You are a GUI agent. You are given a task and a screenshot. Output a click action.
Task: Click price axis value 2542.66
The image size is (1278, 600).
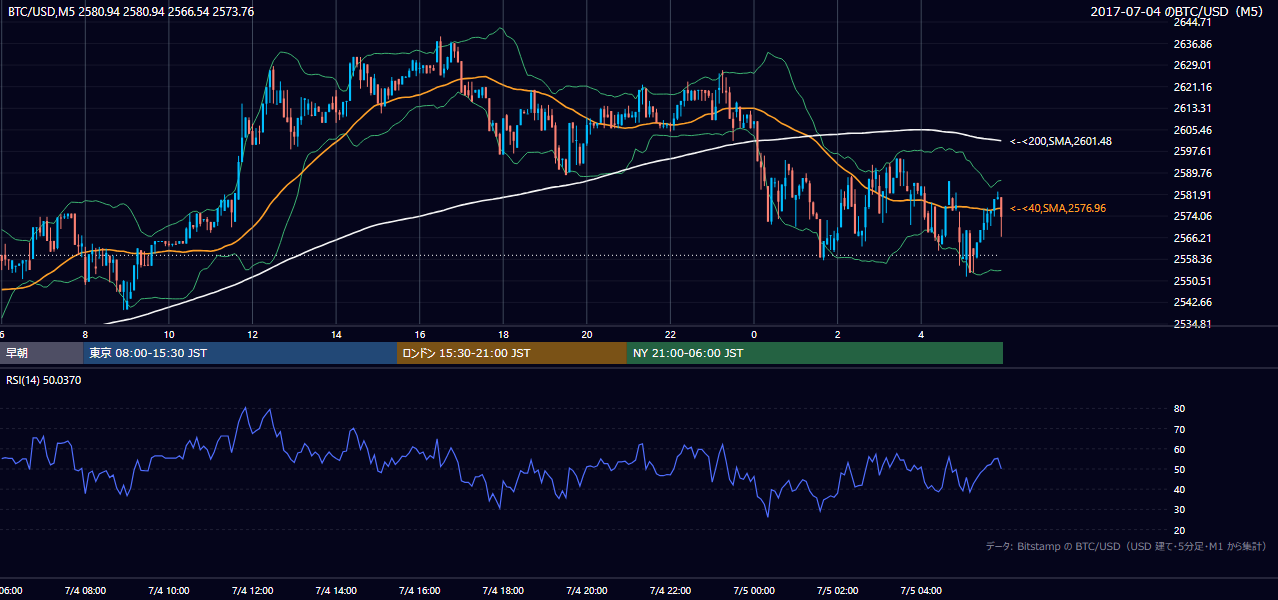1193,302
